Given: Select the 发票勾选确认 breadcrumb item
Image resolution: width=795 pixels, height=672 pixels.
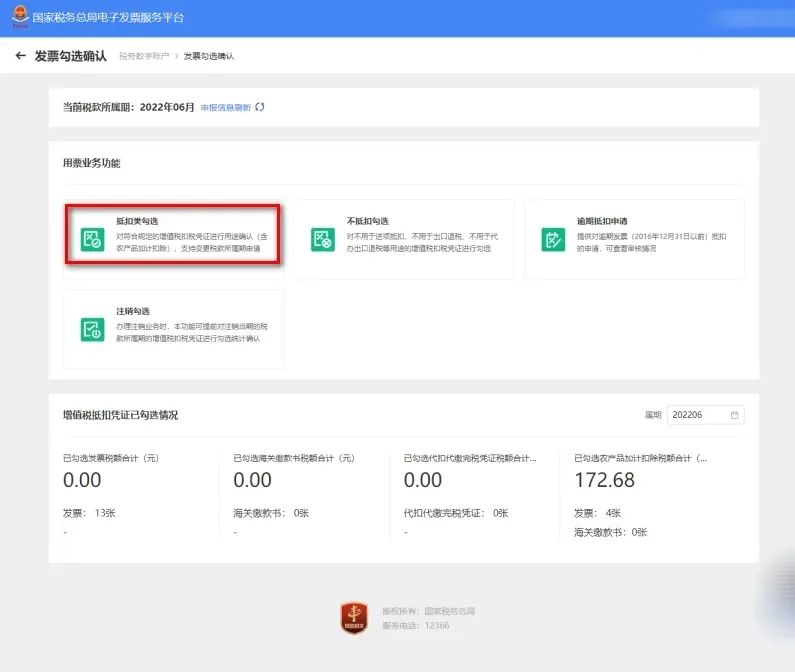Looking at the screenshot, I should (208, 56).
